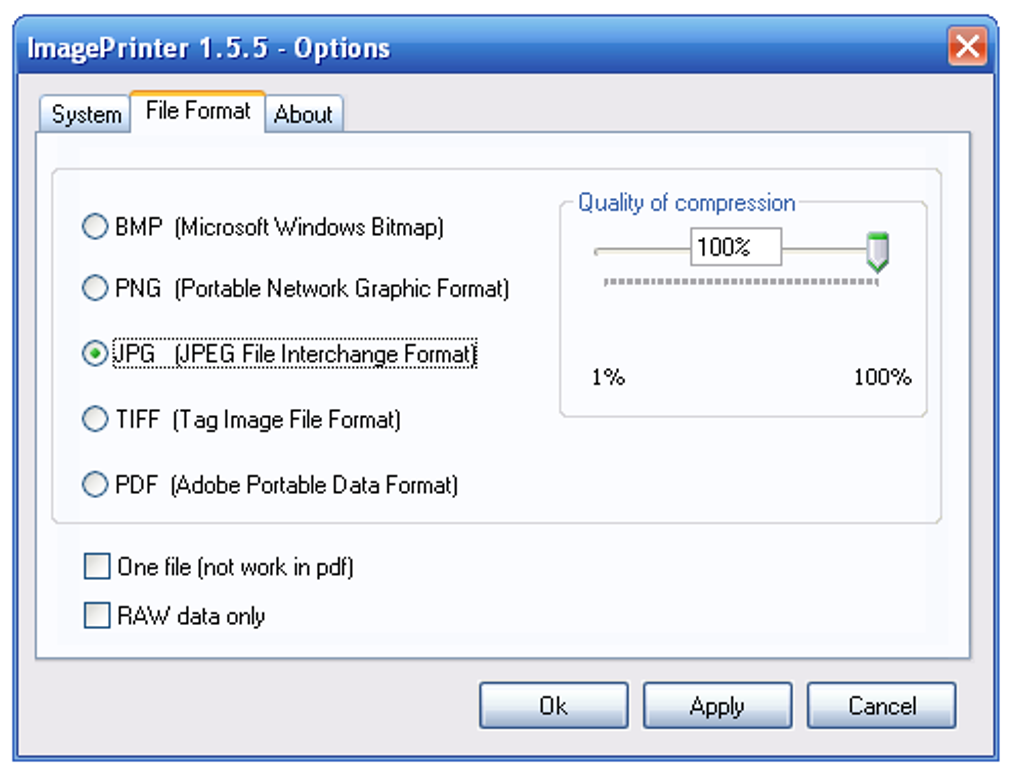Click the compression quality slider thumb
Screen dimensions: 1020x778
877,251
